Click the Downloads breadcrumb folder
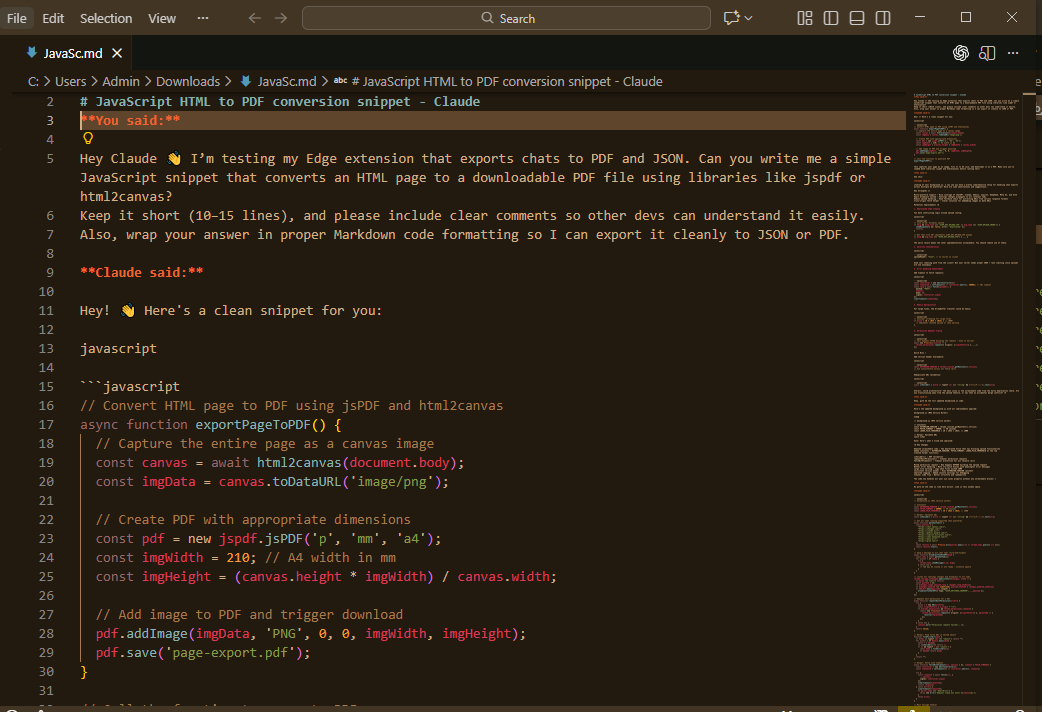This screenshot has width=1042, height=712. click(188, 81)
